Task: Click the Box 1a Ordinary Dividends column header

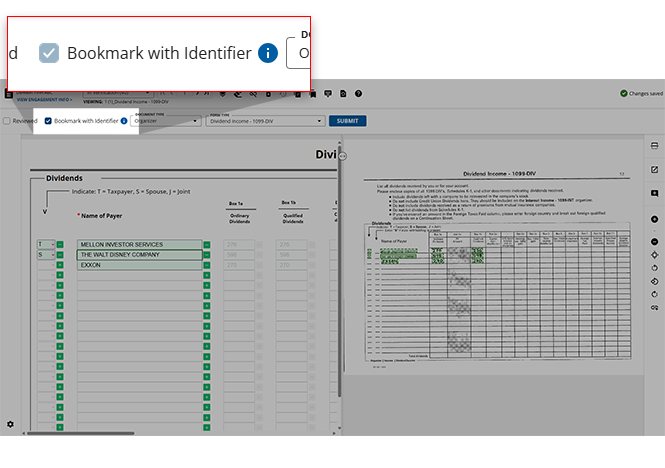Action: (x=240, y=212)
